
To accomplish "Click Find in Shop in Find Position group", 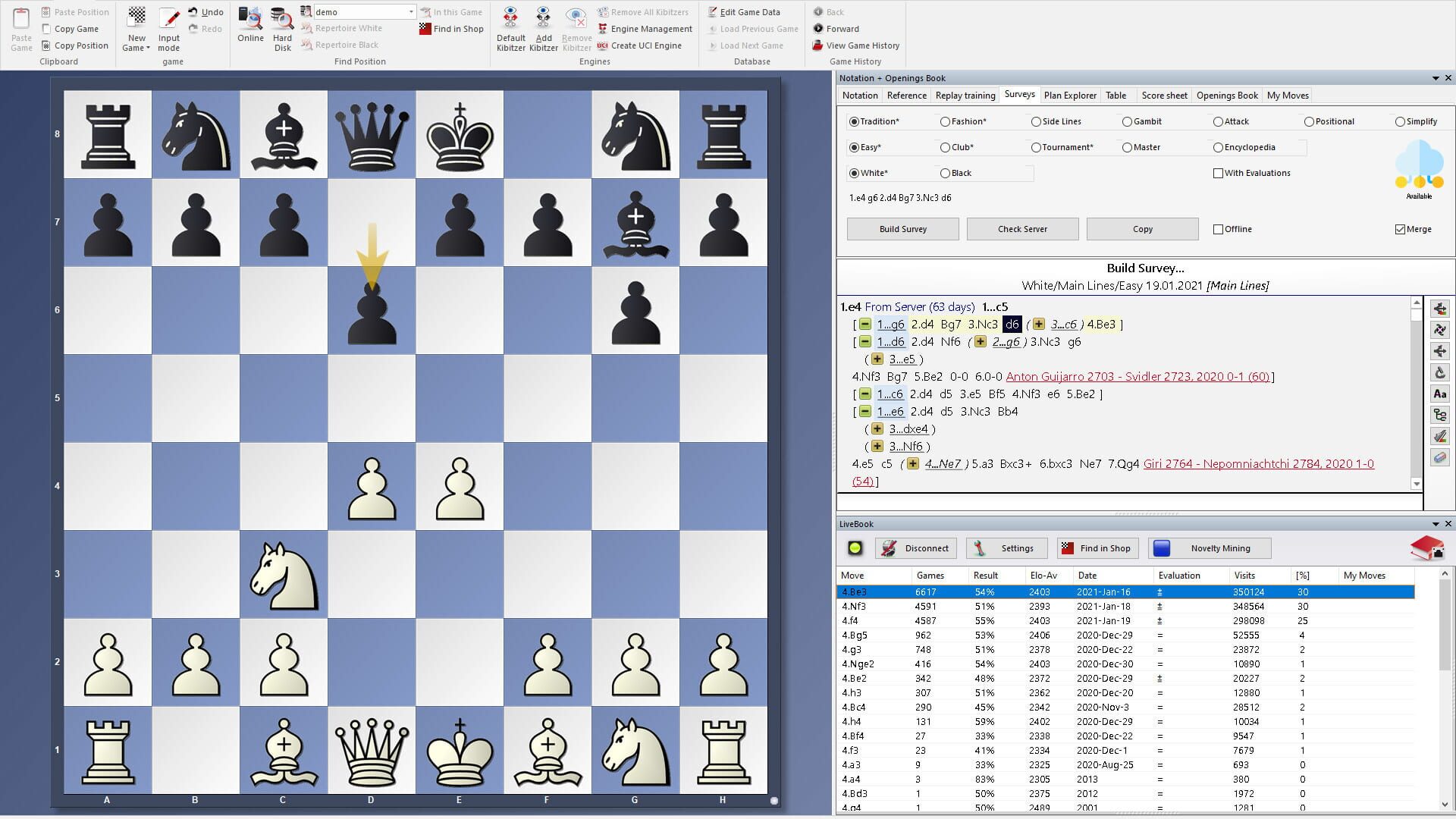I will pos(452,29).
